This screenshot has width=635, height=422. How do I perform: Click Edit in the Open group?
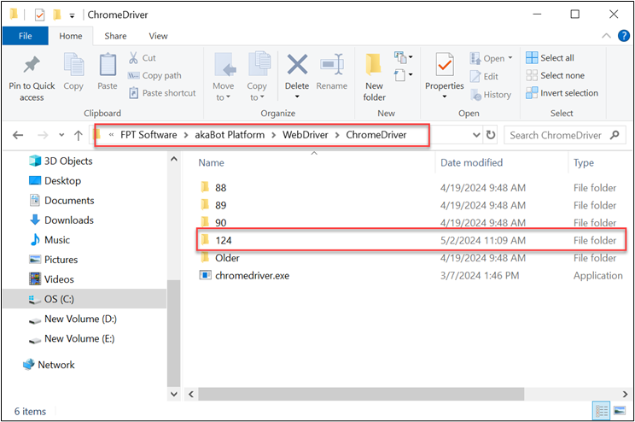click(484, 77)
